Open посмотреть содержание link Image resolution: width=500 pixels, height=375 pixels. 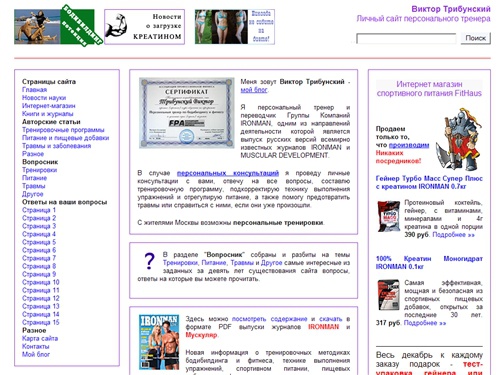270,319
